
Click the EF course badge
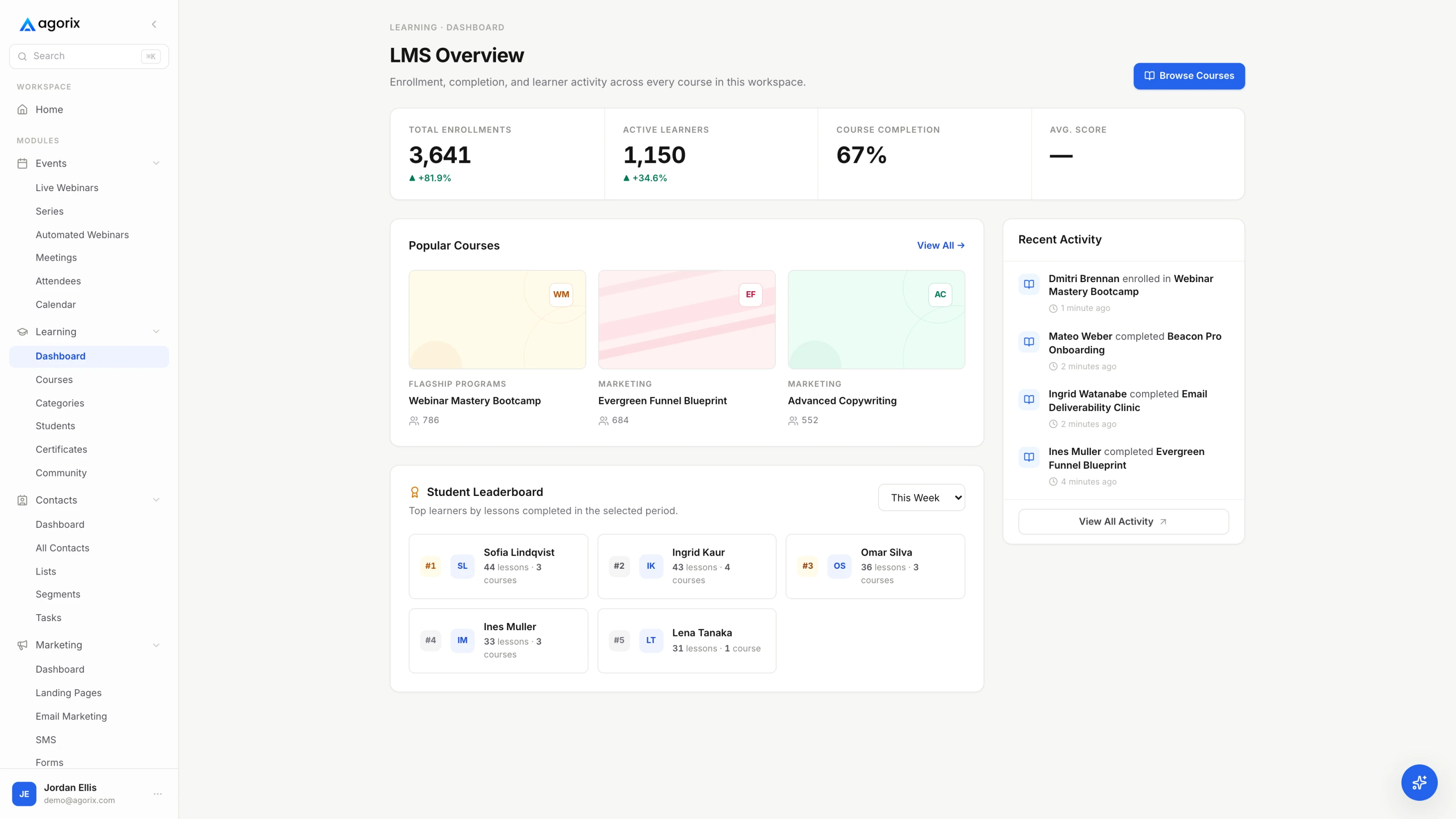pyautogui.click(x=750, y=294)
